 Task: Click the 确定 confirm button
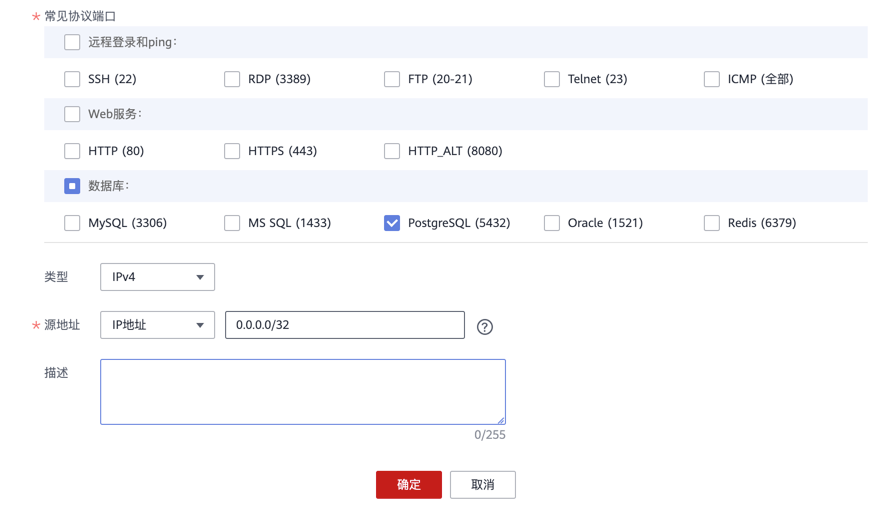point(409,485)
